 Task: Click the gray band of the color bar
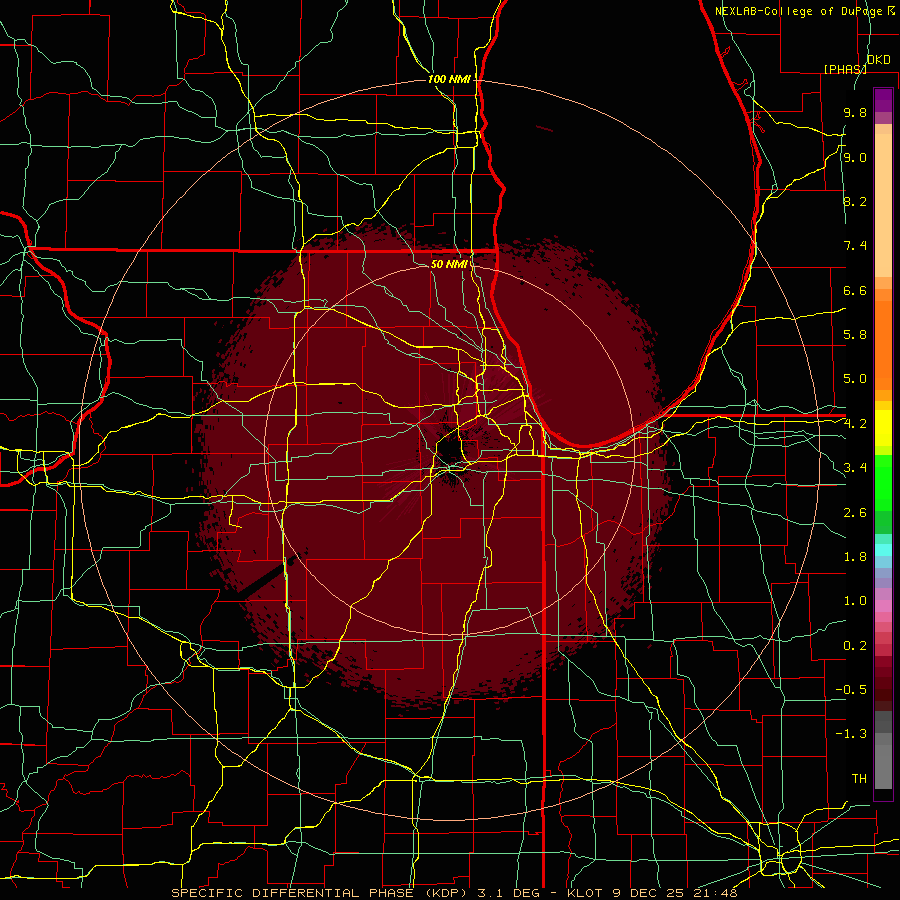[x=883, y=752]
